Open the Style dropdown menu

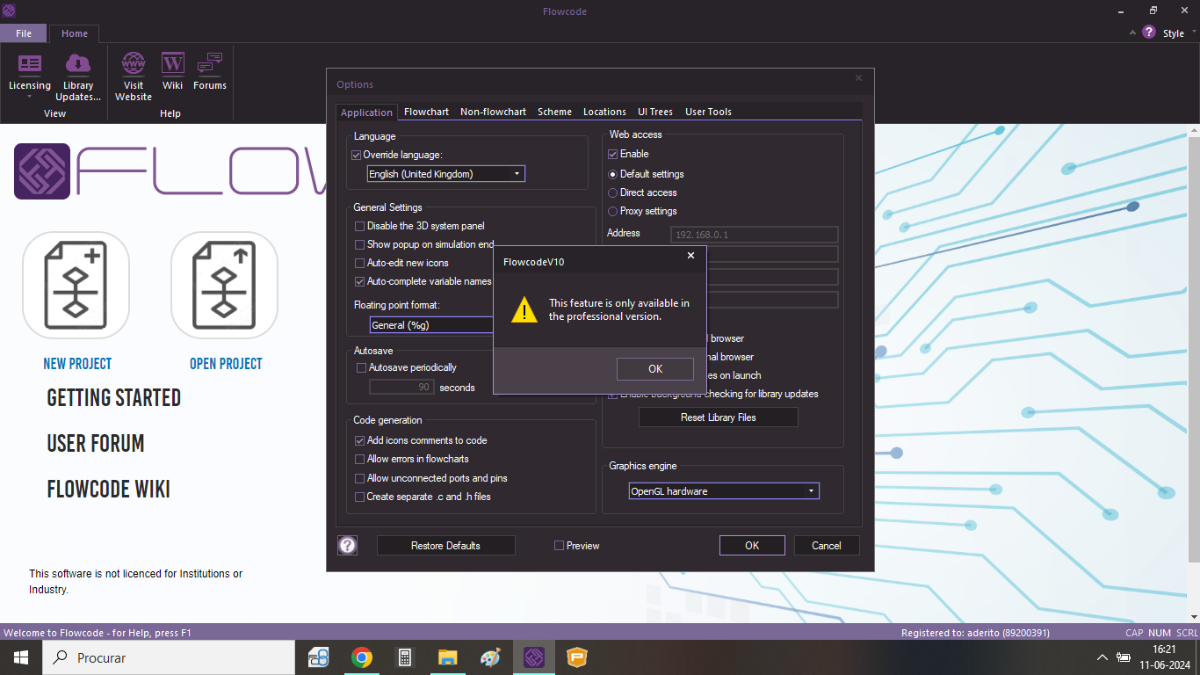tap(1178, 34)
